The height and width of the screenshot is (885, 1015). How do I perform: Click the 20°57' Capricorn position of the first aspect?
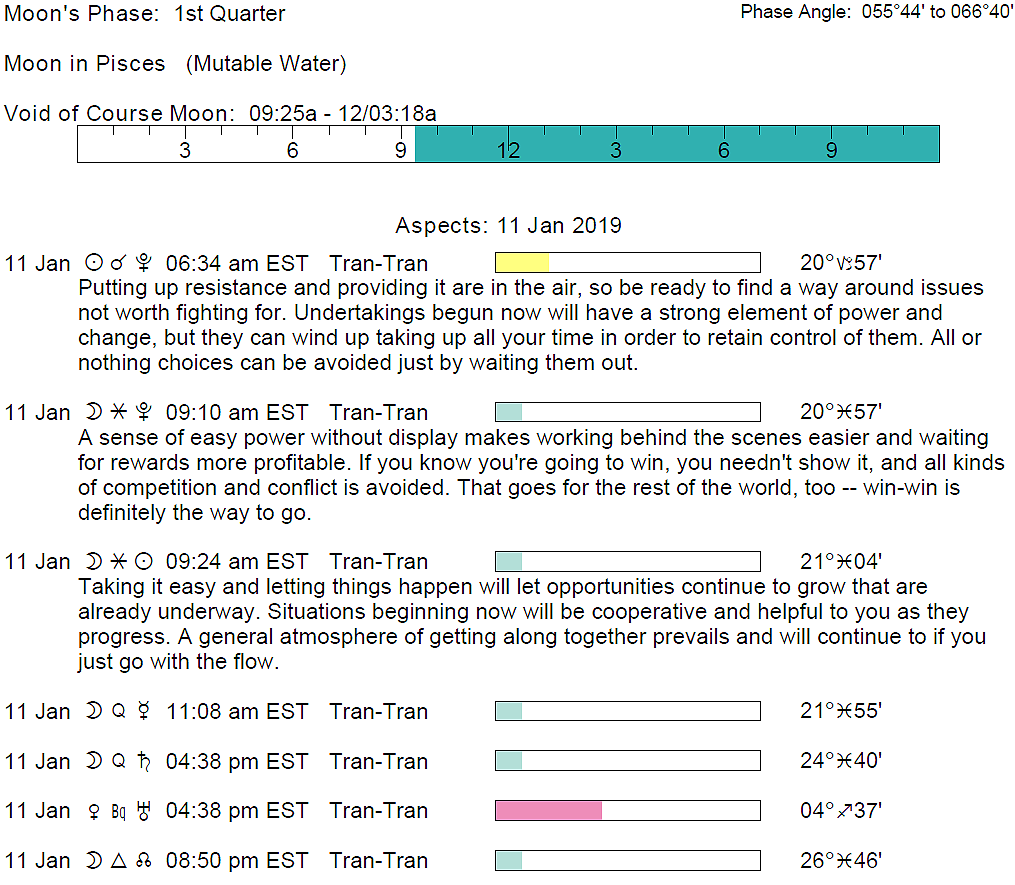coord(840,264)
